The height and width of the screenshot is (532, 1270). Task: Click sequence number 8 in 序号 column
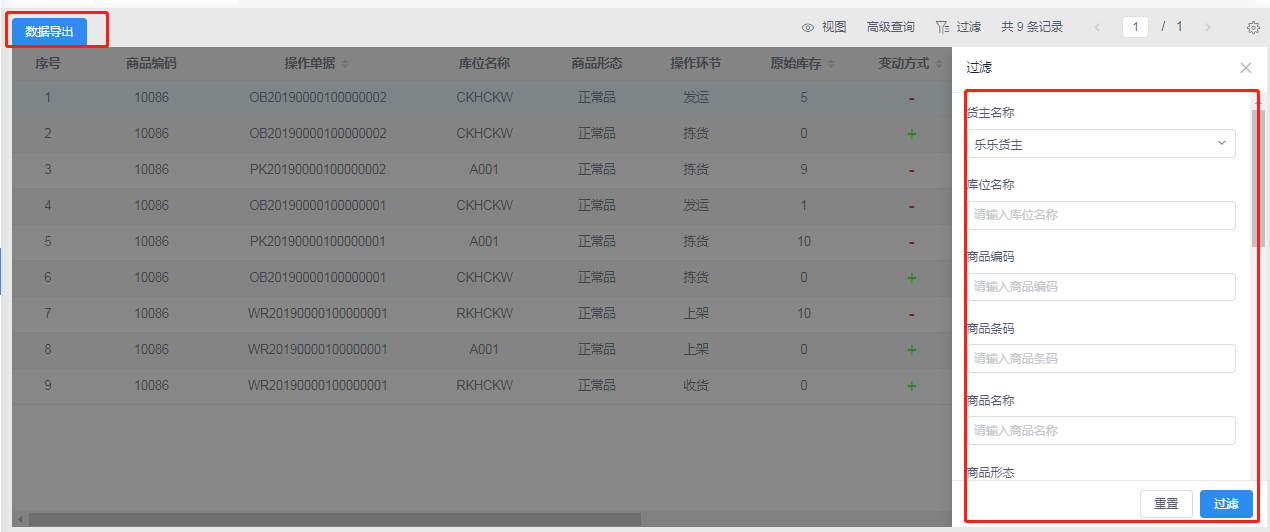point(47,350)
